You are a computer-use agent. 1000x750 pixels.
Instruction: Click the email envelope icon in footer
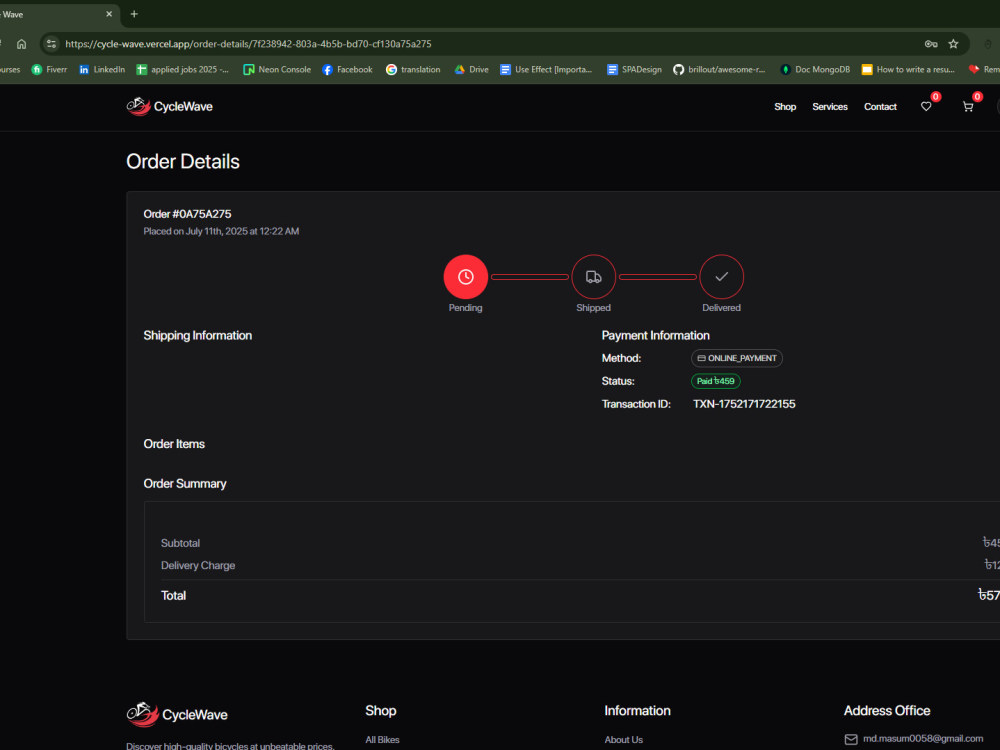click(x=851, y=739)
